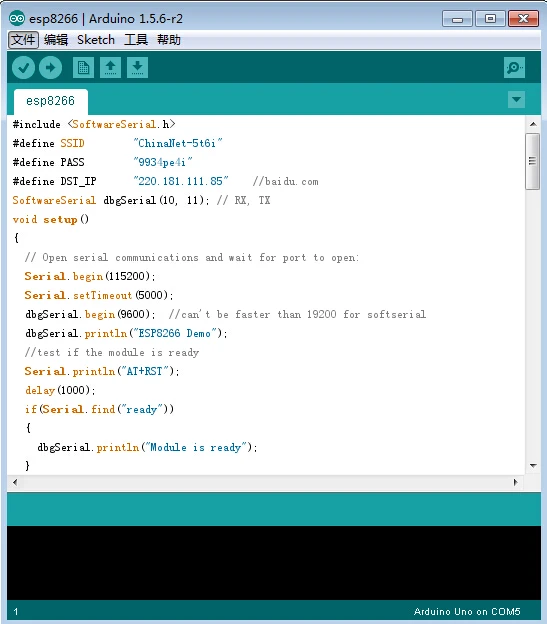The width and height of the screenshot is (547, 624).
Task: Save the sketch with the down-arrow icon
Action: [138, 67]
